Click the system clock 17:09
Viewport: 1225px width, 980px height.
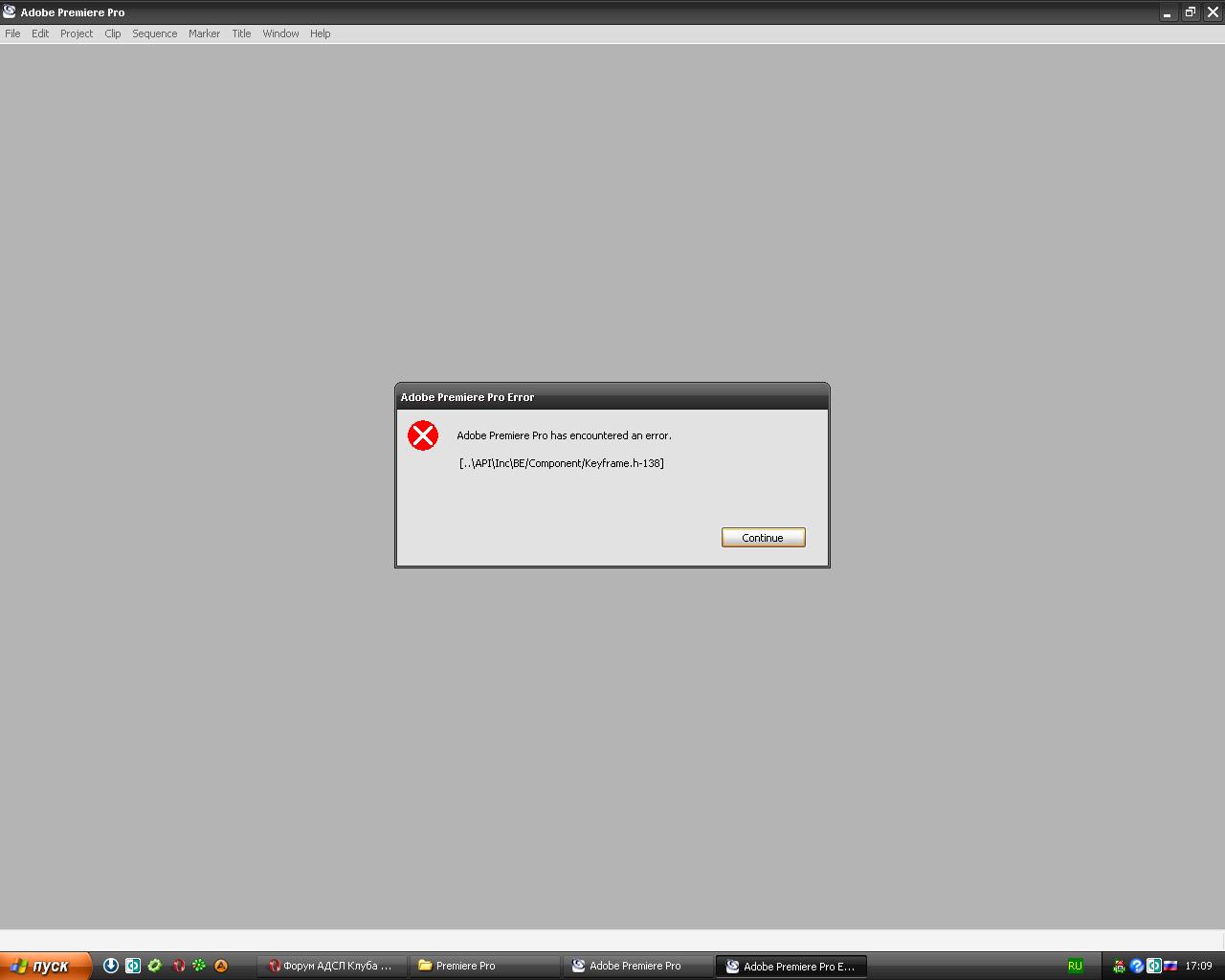tap(1198, 966)
